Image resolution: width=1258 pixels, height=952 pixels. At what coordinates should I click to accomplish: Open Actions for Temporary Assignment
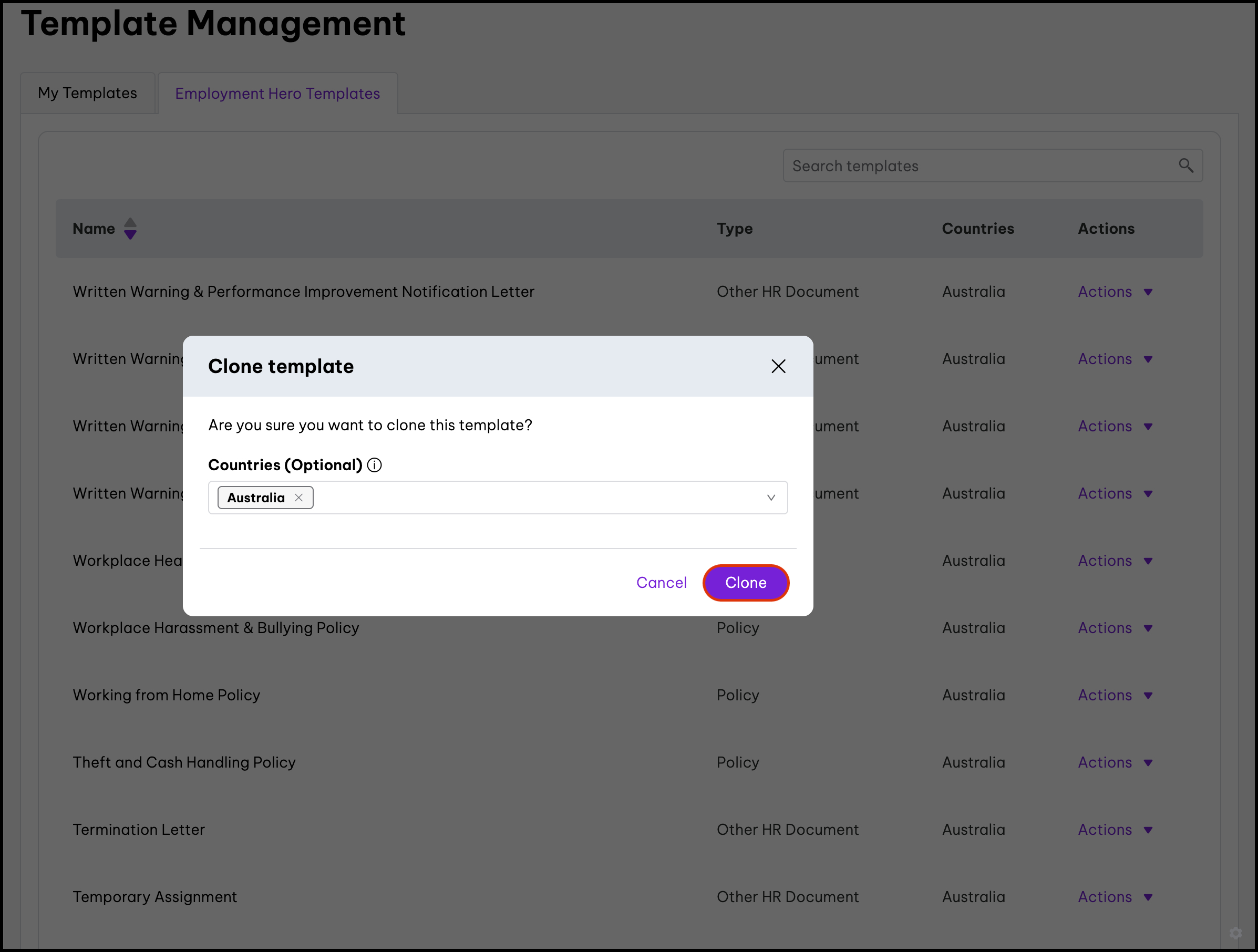click(1114, 897)
